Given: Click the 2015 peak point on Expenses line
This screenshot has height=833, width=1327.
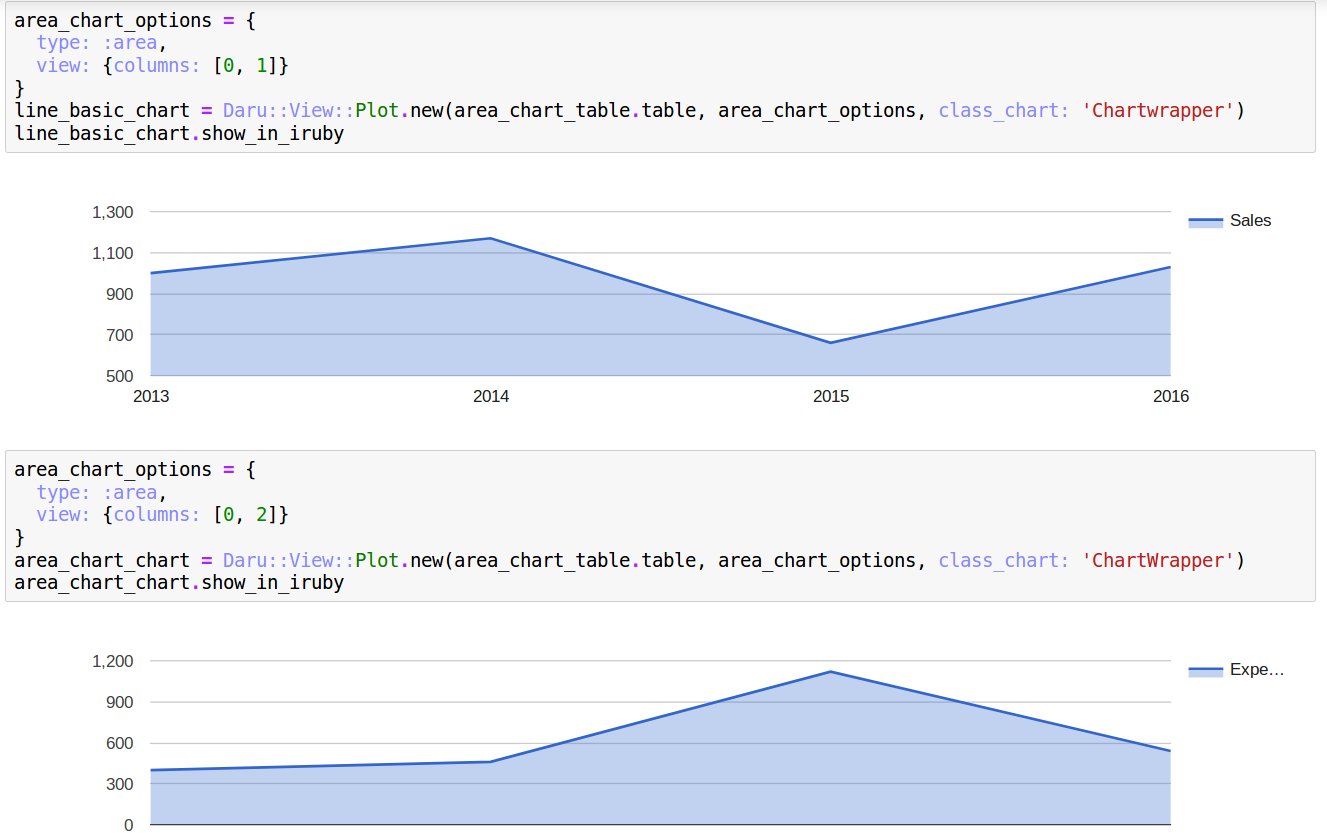Looking at the screenshot, I should tap(831, 672).
